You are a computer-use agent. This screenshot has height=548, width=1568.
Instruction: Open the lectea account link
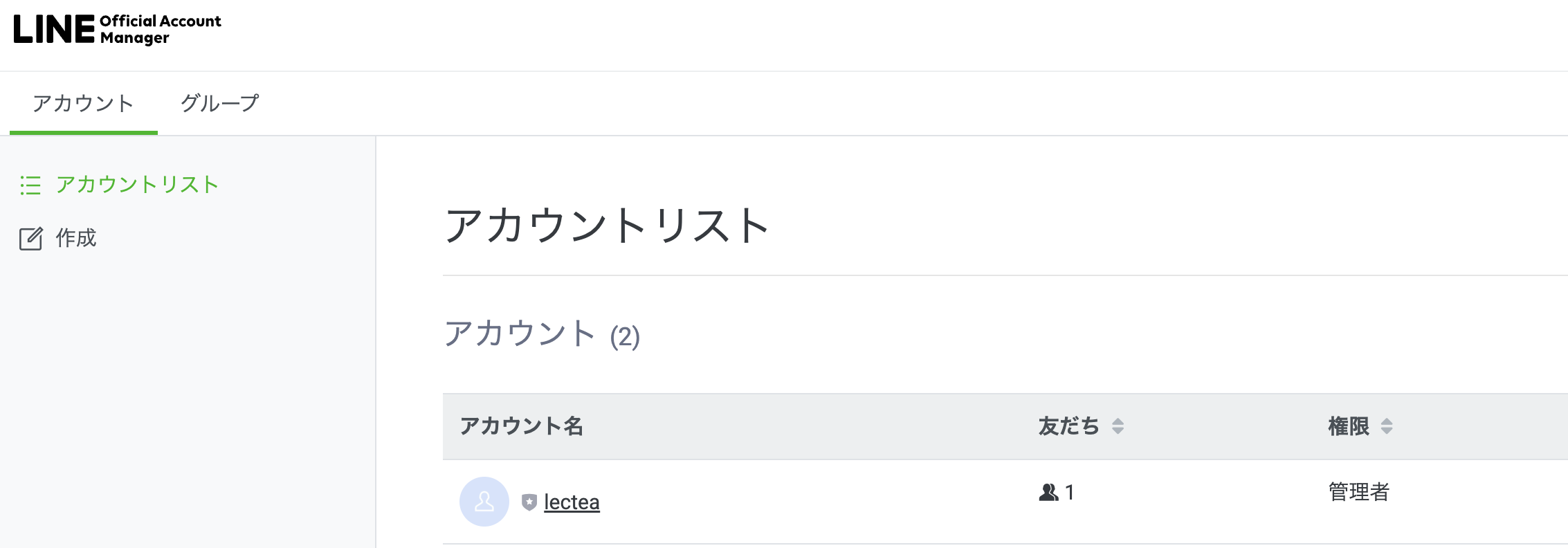tap(570, 502)
